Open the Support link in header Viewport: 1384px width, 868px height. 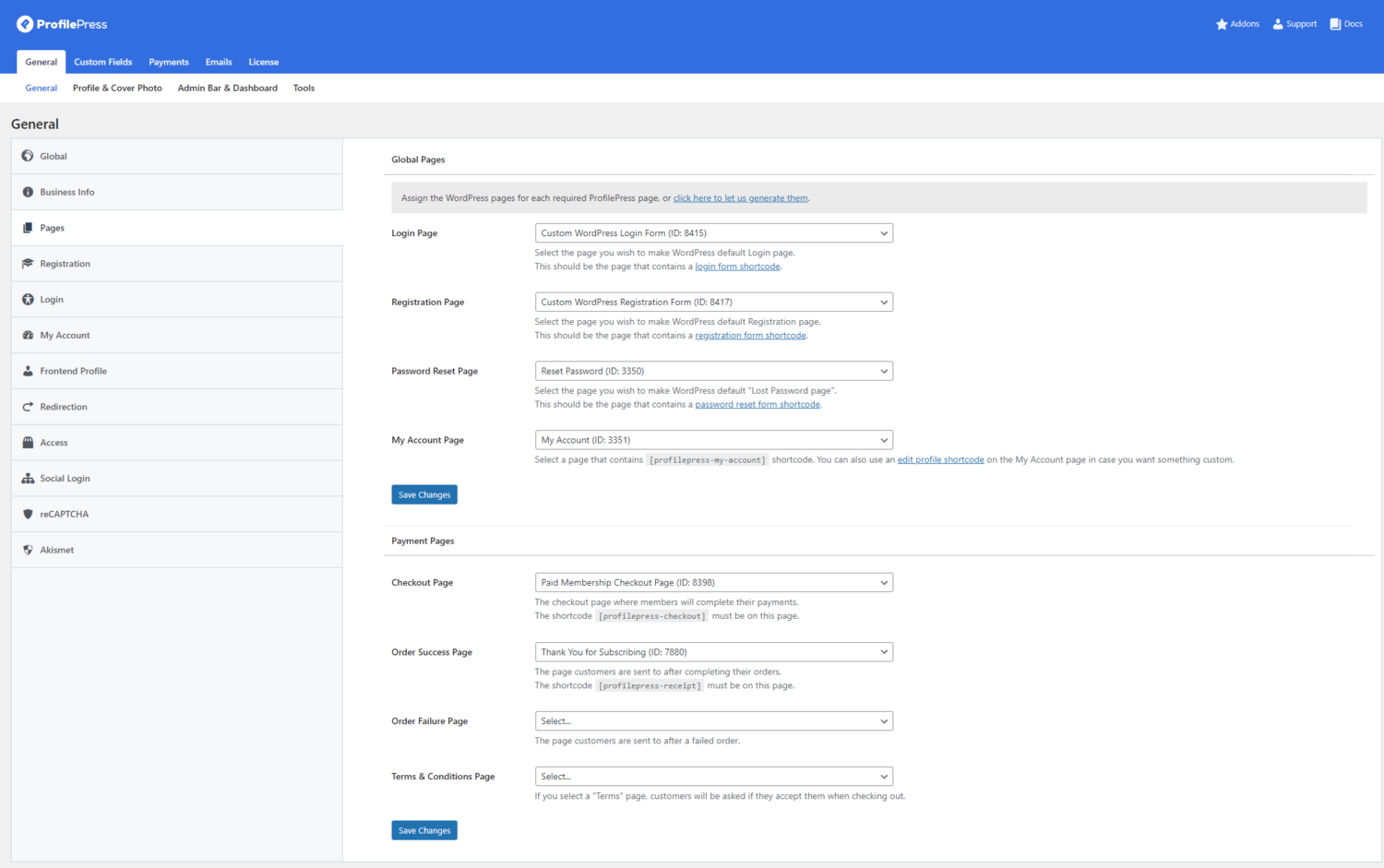pos(1295,24)
